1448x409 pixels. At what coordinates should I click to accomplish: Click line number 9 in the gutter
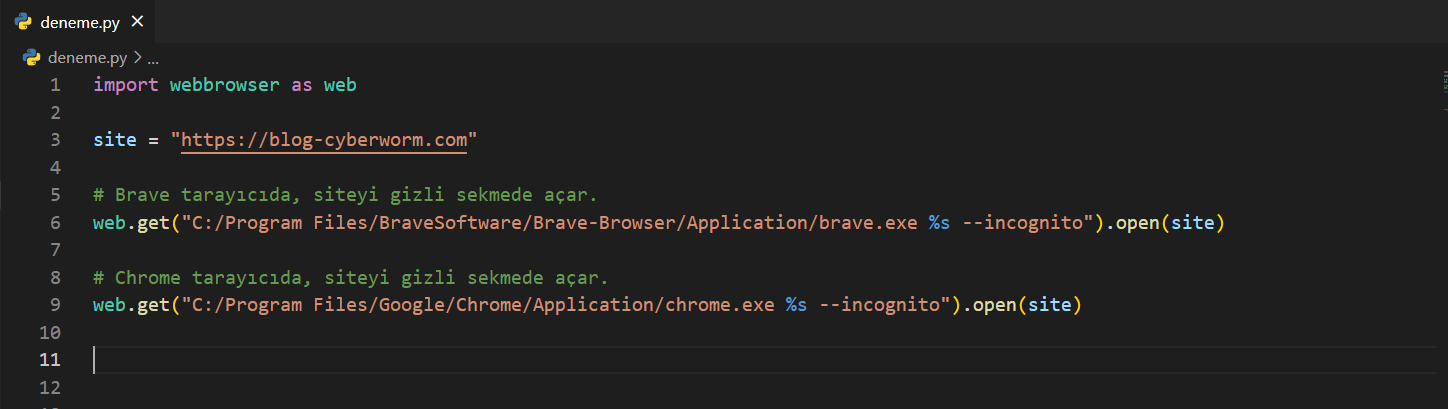click(x=55, y=304)
